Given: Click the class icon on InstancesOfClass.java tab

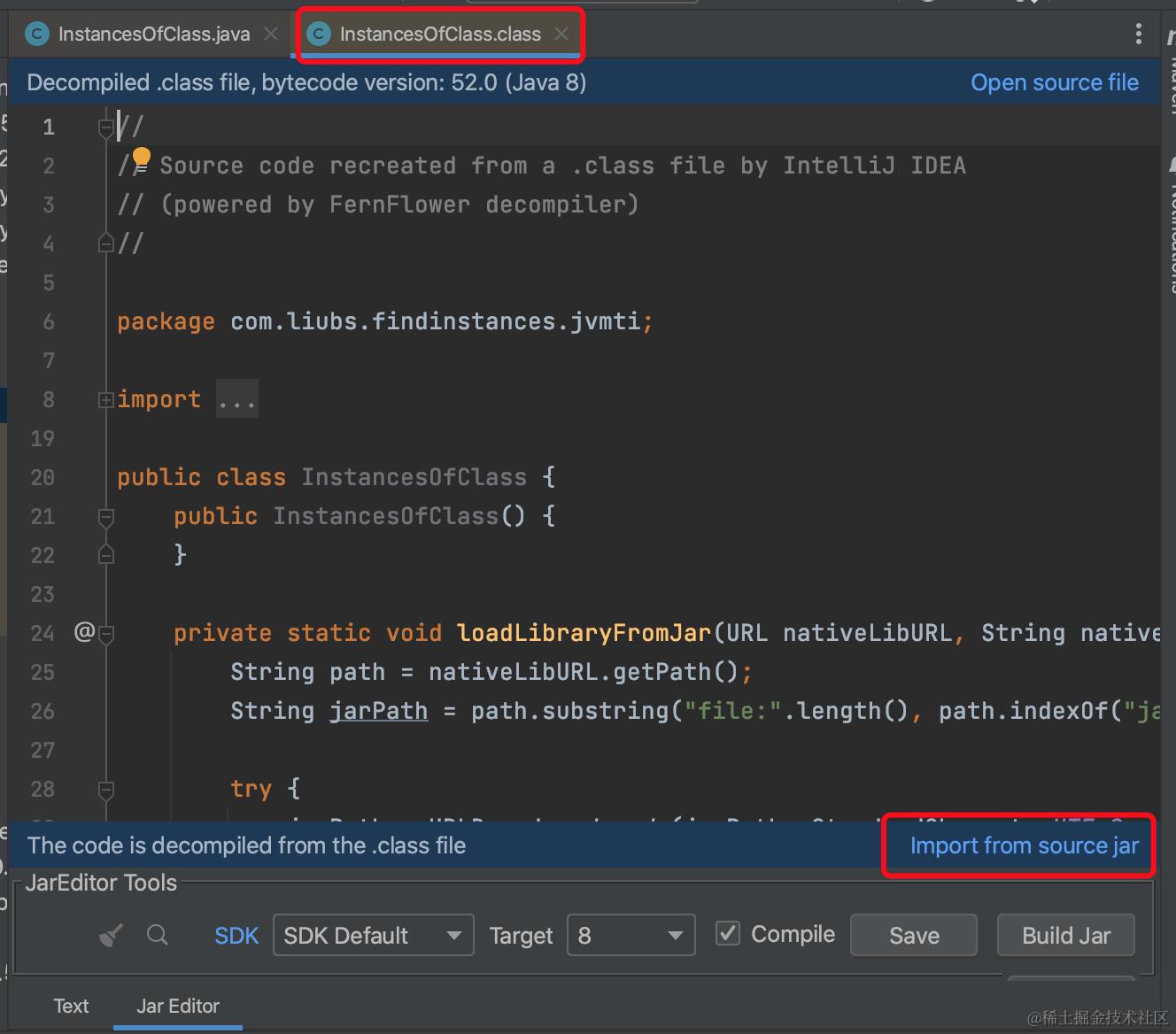Looking at the screenshot, I should [37, 35].
